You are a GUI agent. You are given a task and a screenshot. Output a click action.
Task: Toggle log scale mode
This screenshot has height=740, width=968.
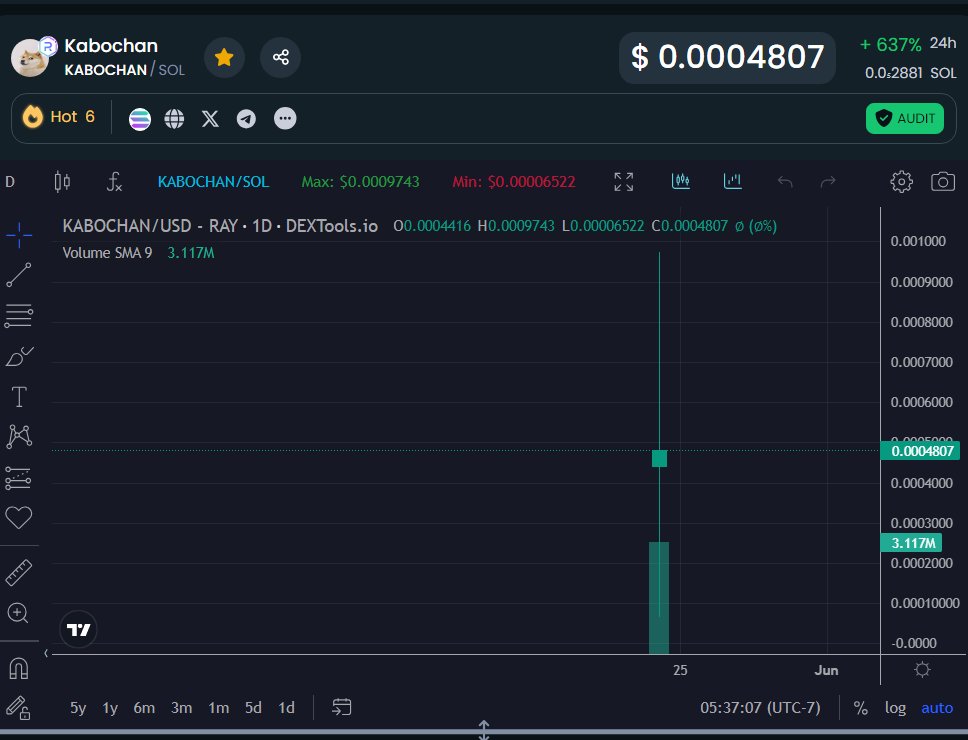pos(895,708)
